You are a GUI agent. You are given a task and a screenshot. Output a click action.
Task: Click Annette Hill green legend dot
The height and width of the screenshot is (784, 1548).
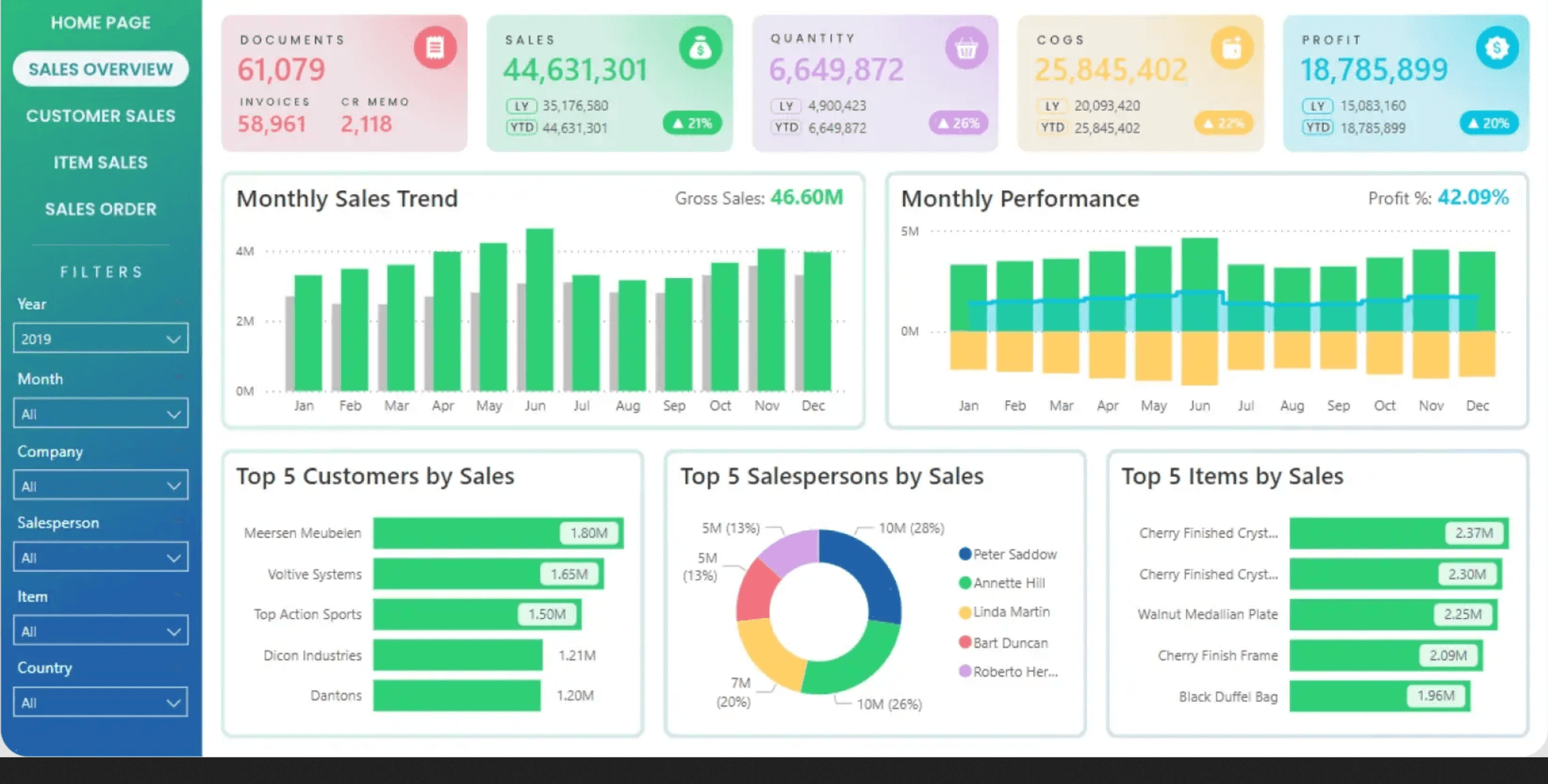(964, 583)
